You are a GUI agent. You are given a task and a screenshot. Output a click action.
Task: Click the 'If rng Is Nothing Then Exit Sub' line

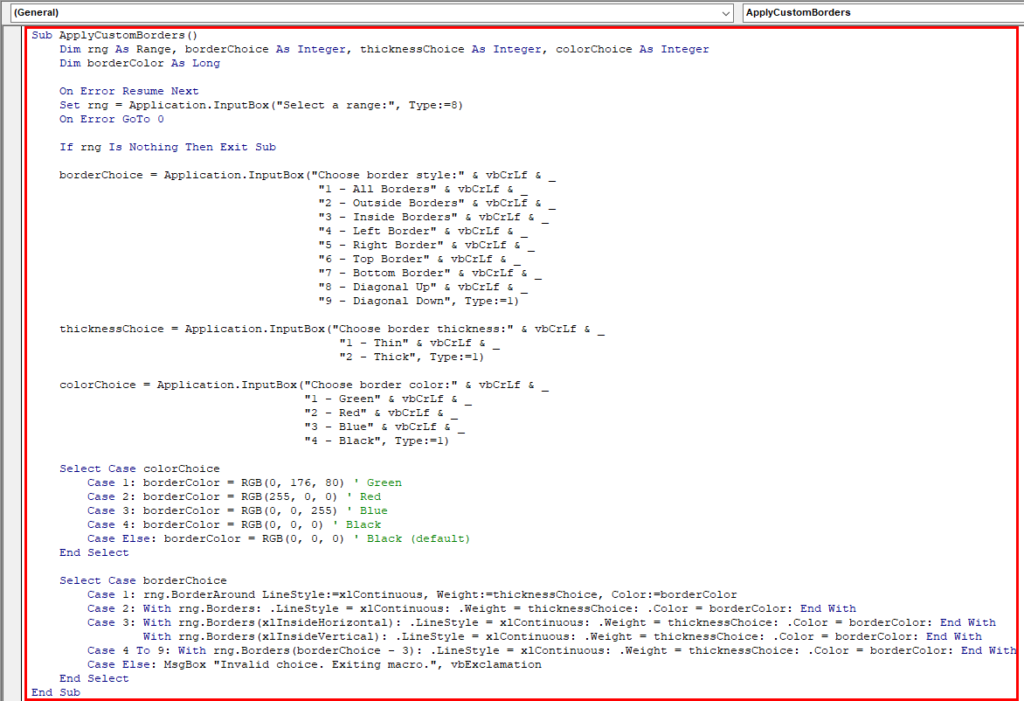click(168, 147)
